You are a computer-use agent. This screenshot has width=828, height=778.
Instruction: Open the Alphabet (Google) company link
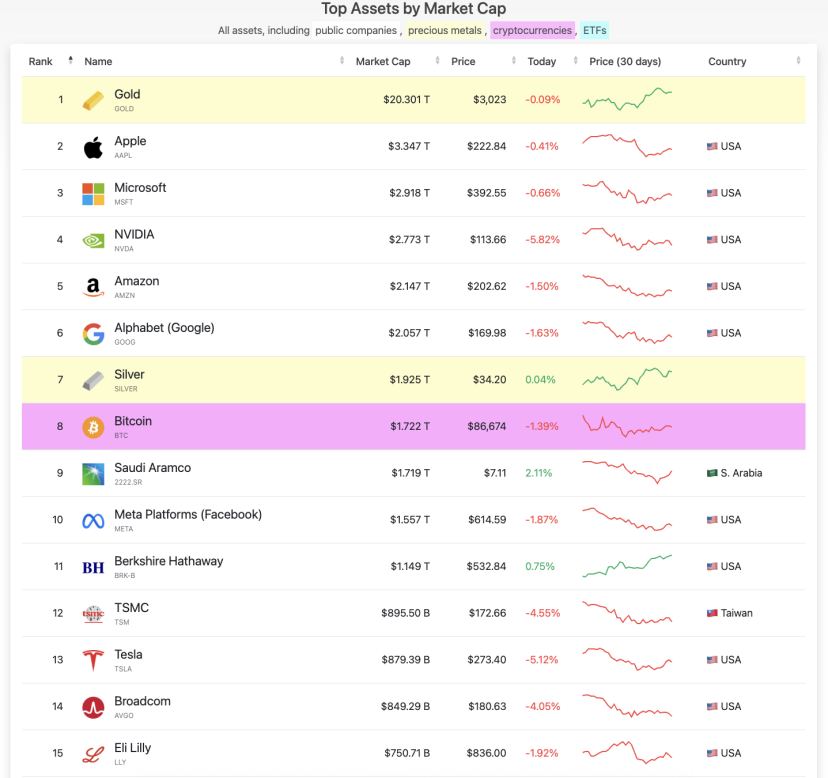[164, 328]
